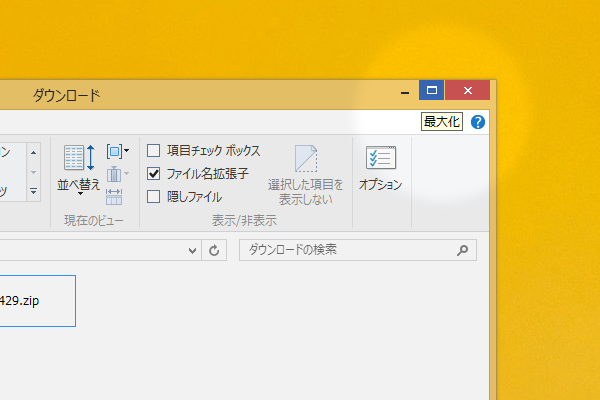Open the オプション folder options
This screenshot has width=600, height=400.
(x=380, y=168)
